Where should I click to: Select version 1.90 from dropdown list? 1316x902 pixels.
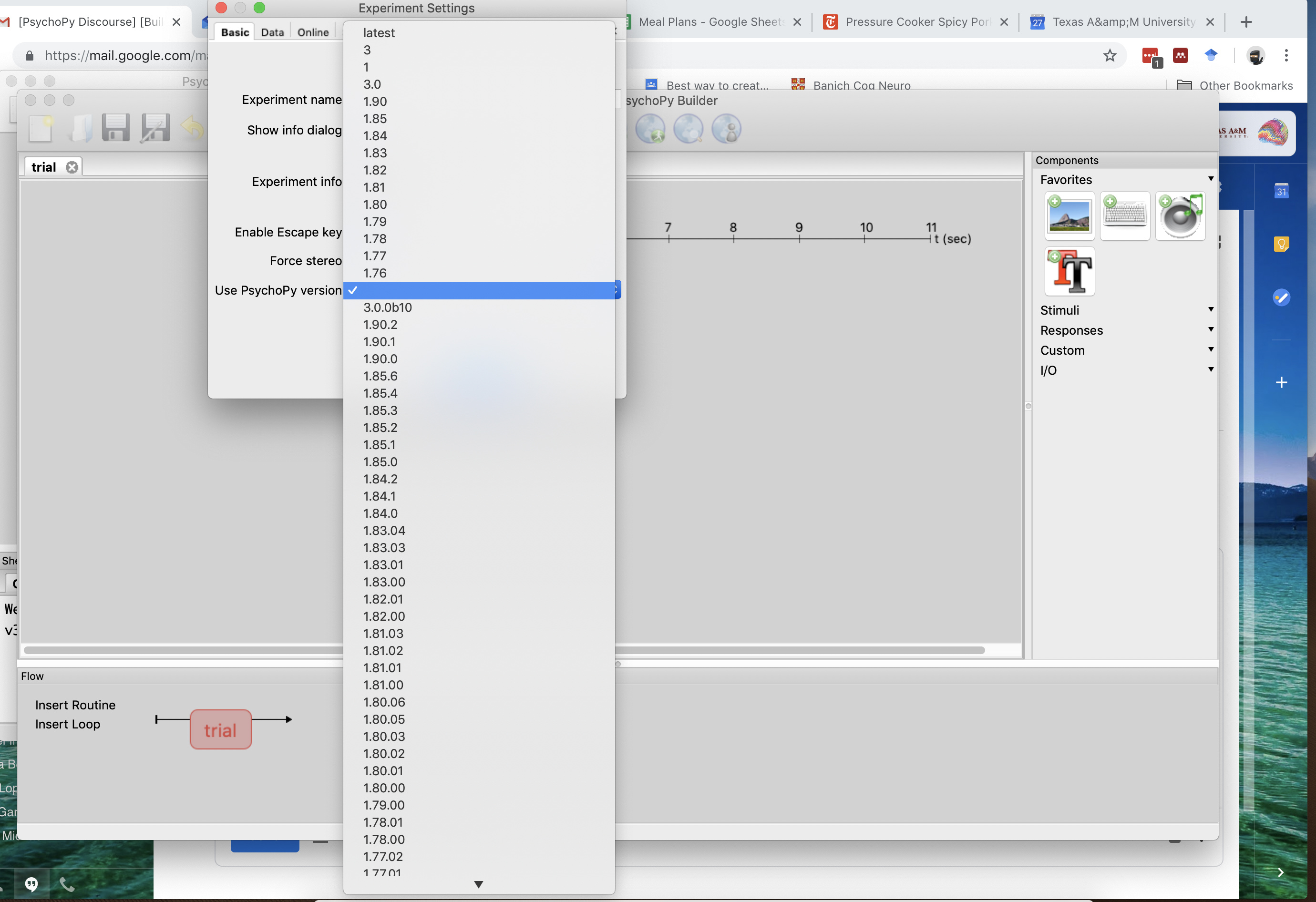(x=479, y=102)
